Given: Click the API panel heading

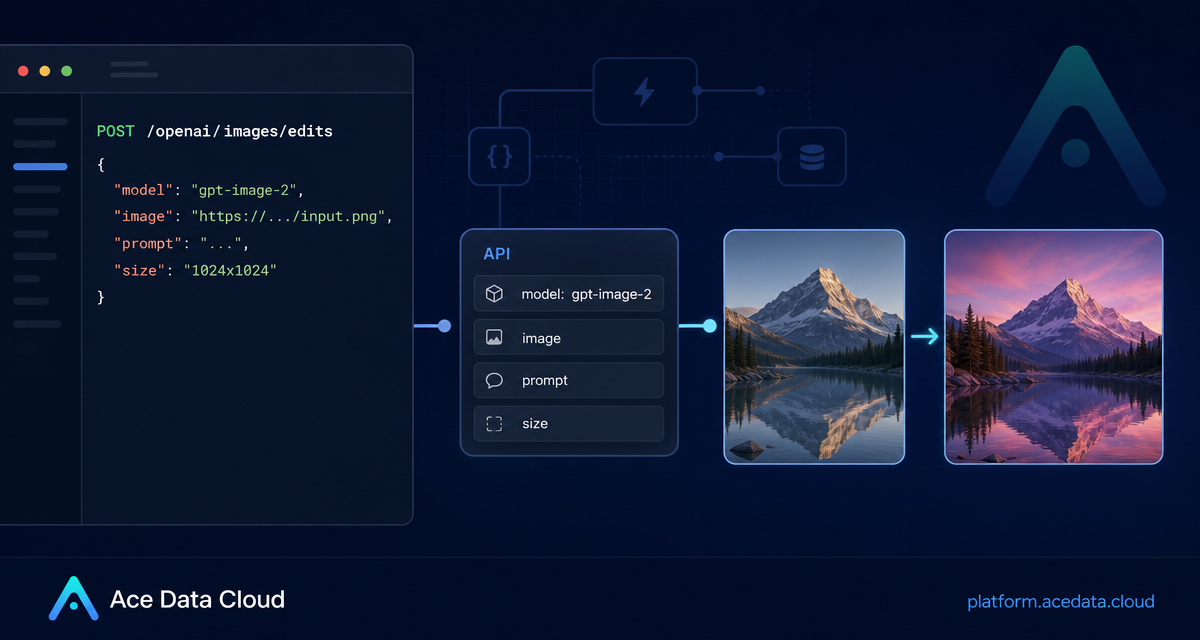Looking at the screenshot, I should pyautogui.click(x=497, y=254).
